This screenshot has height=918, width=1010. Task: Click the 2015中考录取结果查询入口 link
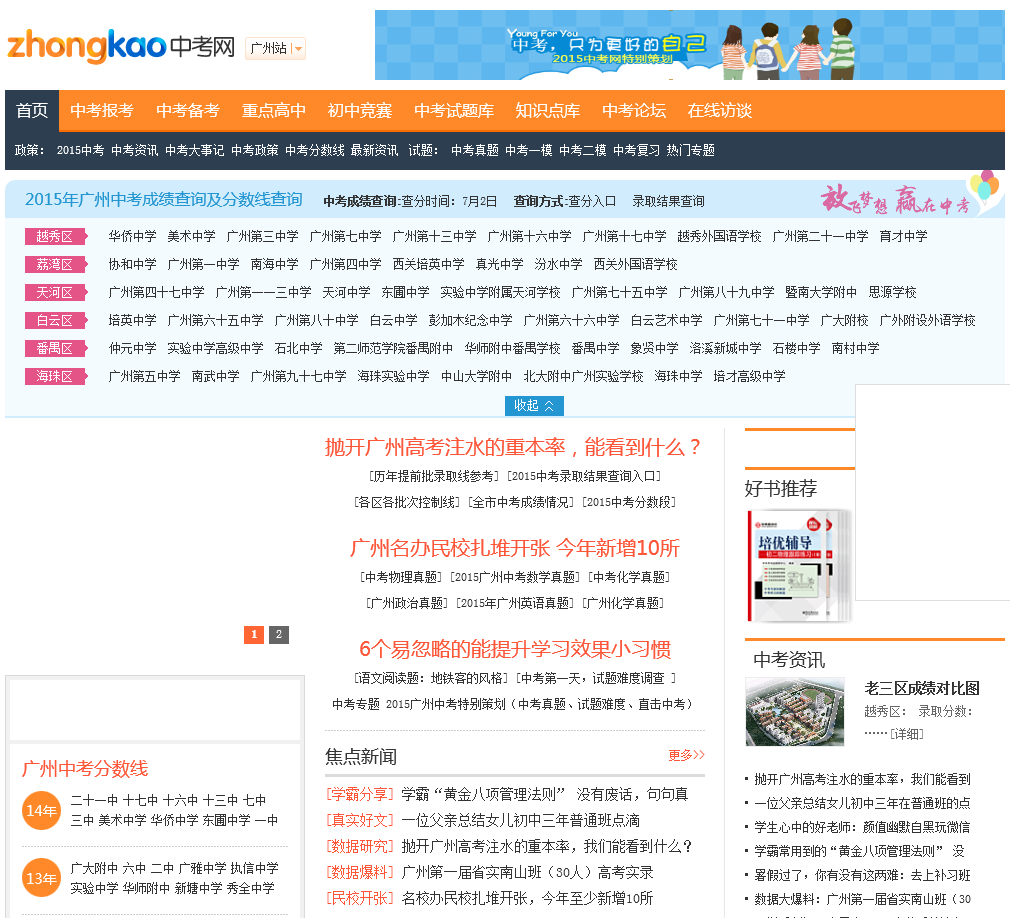tap(584, 476)
